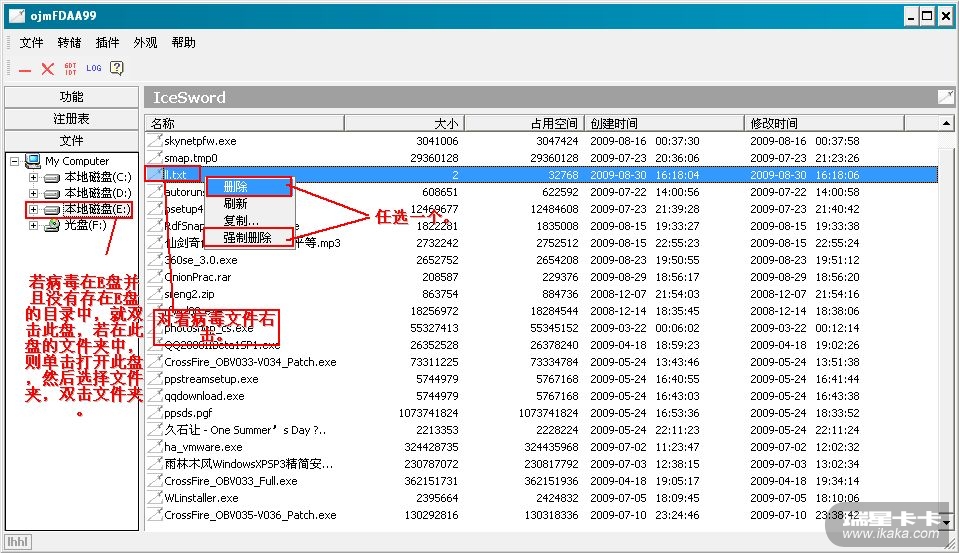959x553 pixels.
Task: Click the help question-mark toolbar icon
Action: (117, 68)
